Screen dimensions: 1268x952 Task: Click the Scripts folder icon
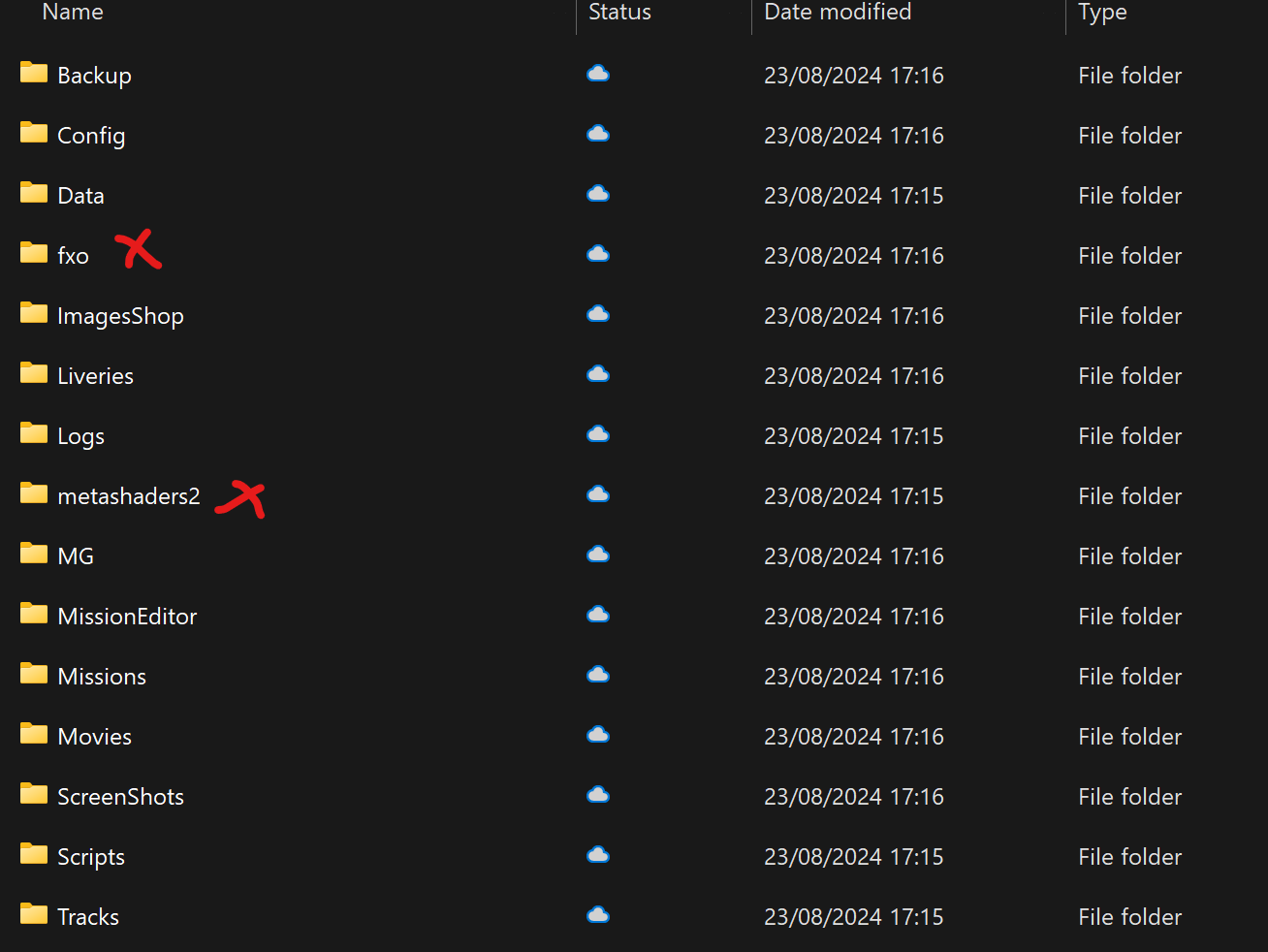pyautogui.click(x=34, y=854)
